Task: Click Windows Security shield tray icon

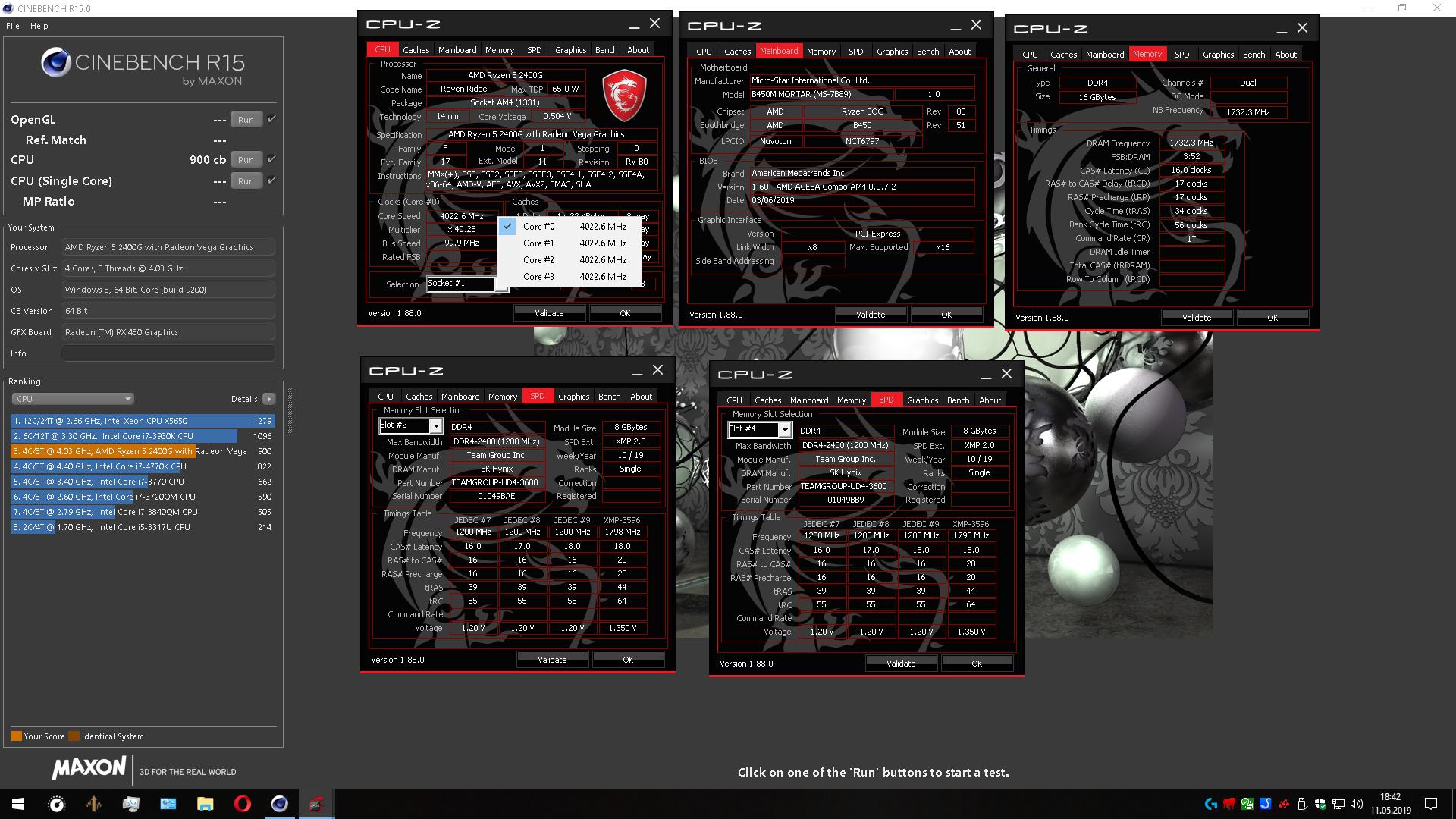Action: 1320,804
